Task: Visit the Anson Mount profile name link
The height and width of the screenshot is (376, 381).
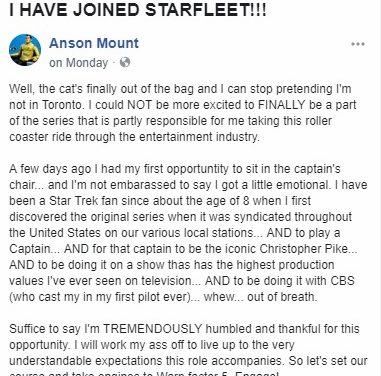Action: click(94, 43)
